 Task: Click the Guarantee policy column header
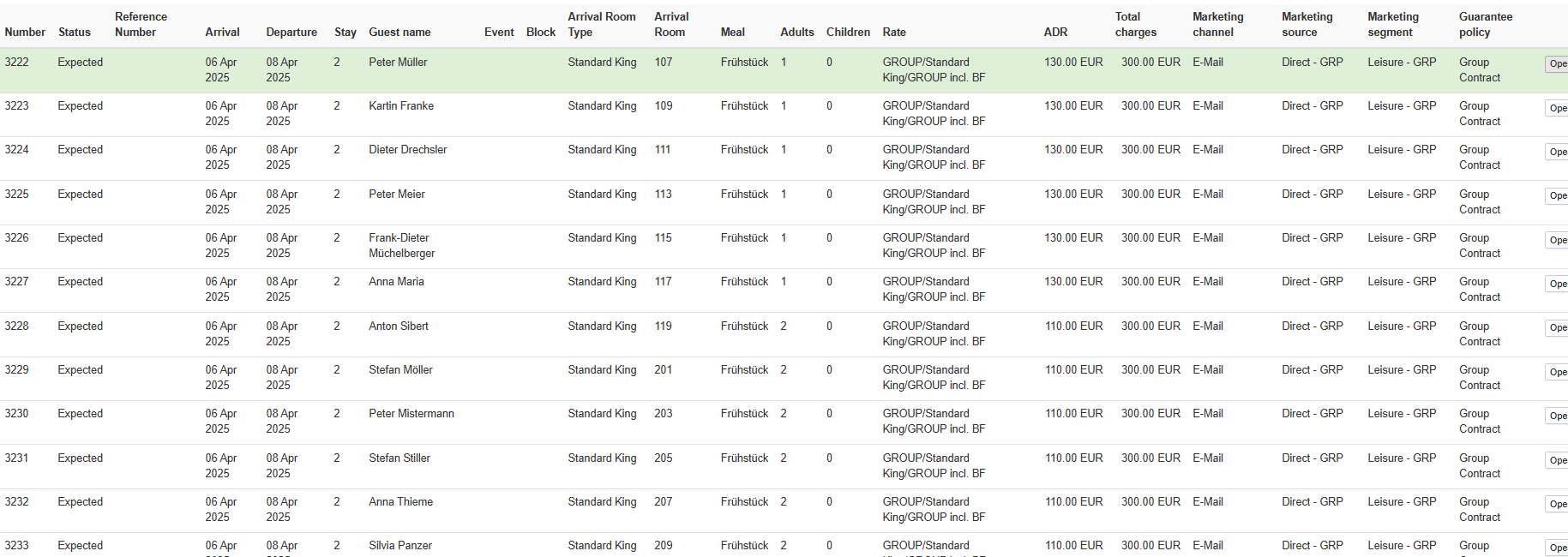[x=1485, y=25]
